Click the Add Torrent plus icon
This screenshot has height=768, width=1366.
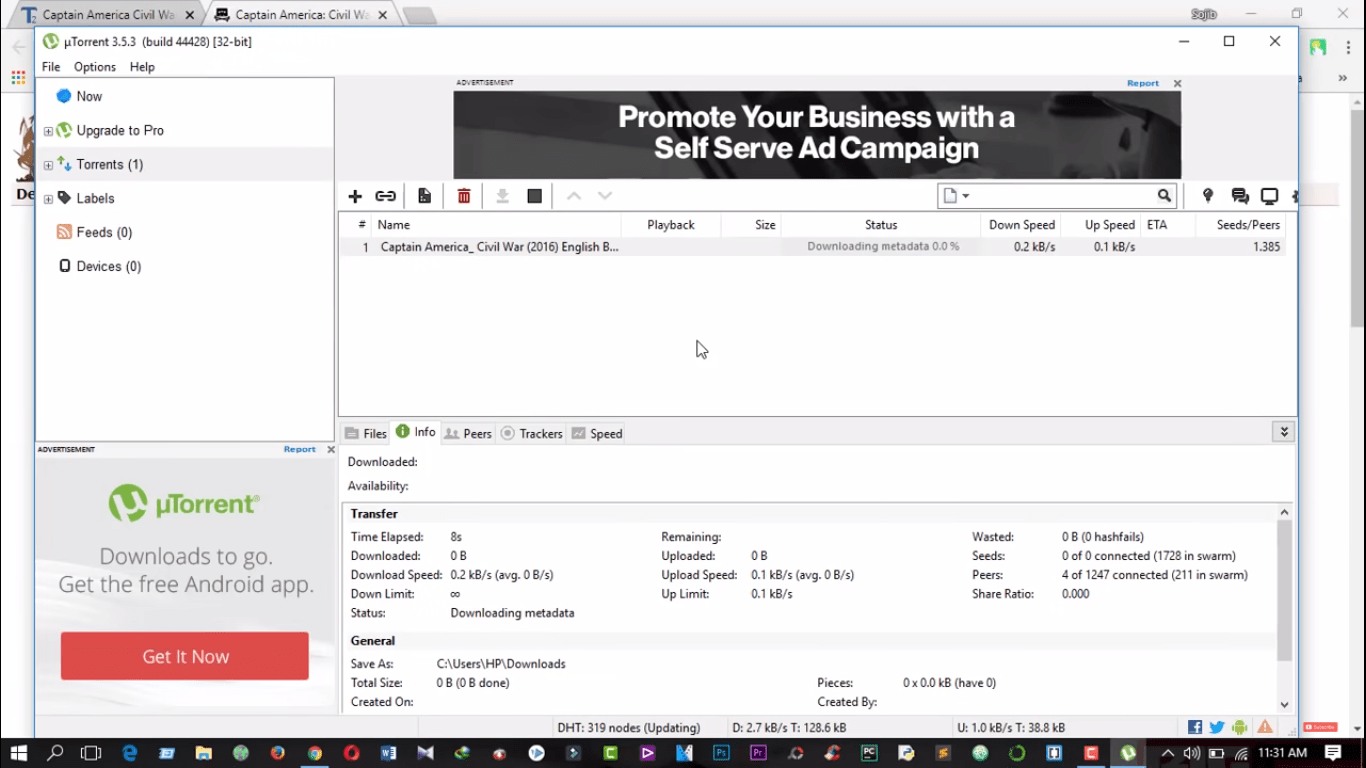(355, 196)
